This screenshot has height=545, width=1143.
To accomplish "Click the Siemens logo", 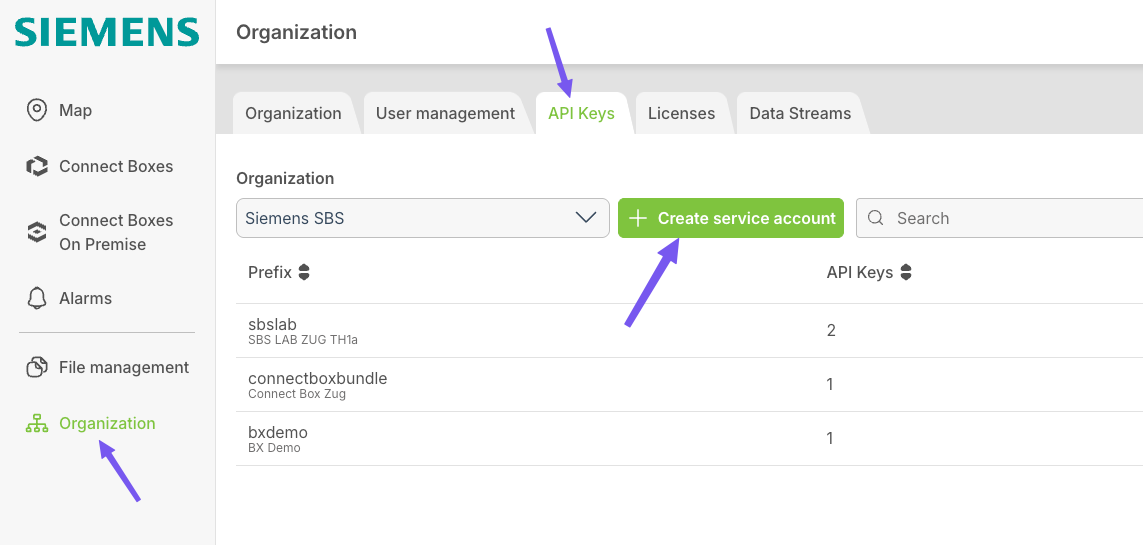I will click(x=107, y=33).
